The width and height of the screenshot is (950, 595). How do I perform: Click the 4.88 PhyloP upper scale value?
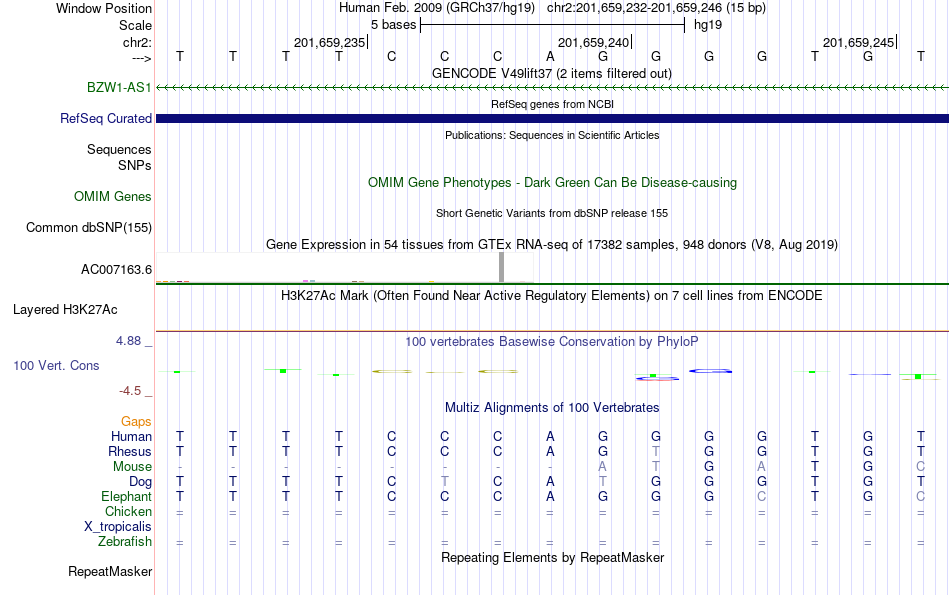(128, 341)
